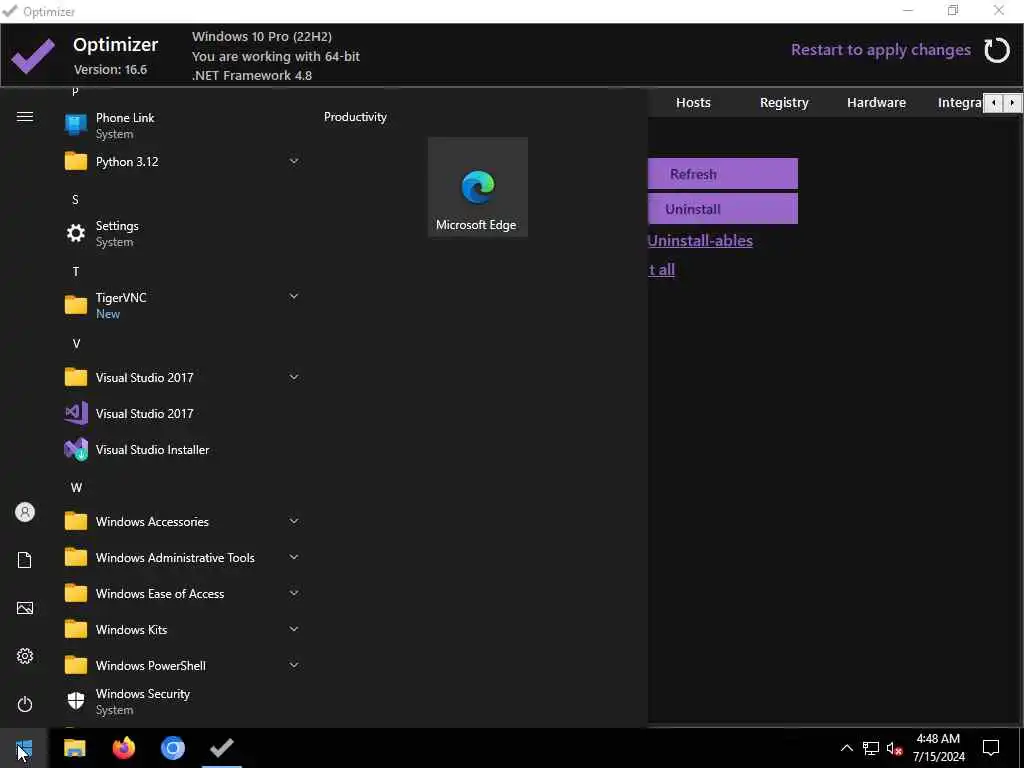
Task: Click the Optimizer purple checkmark logo
Action: coord(33,57)
